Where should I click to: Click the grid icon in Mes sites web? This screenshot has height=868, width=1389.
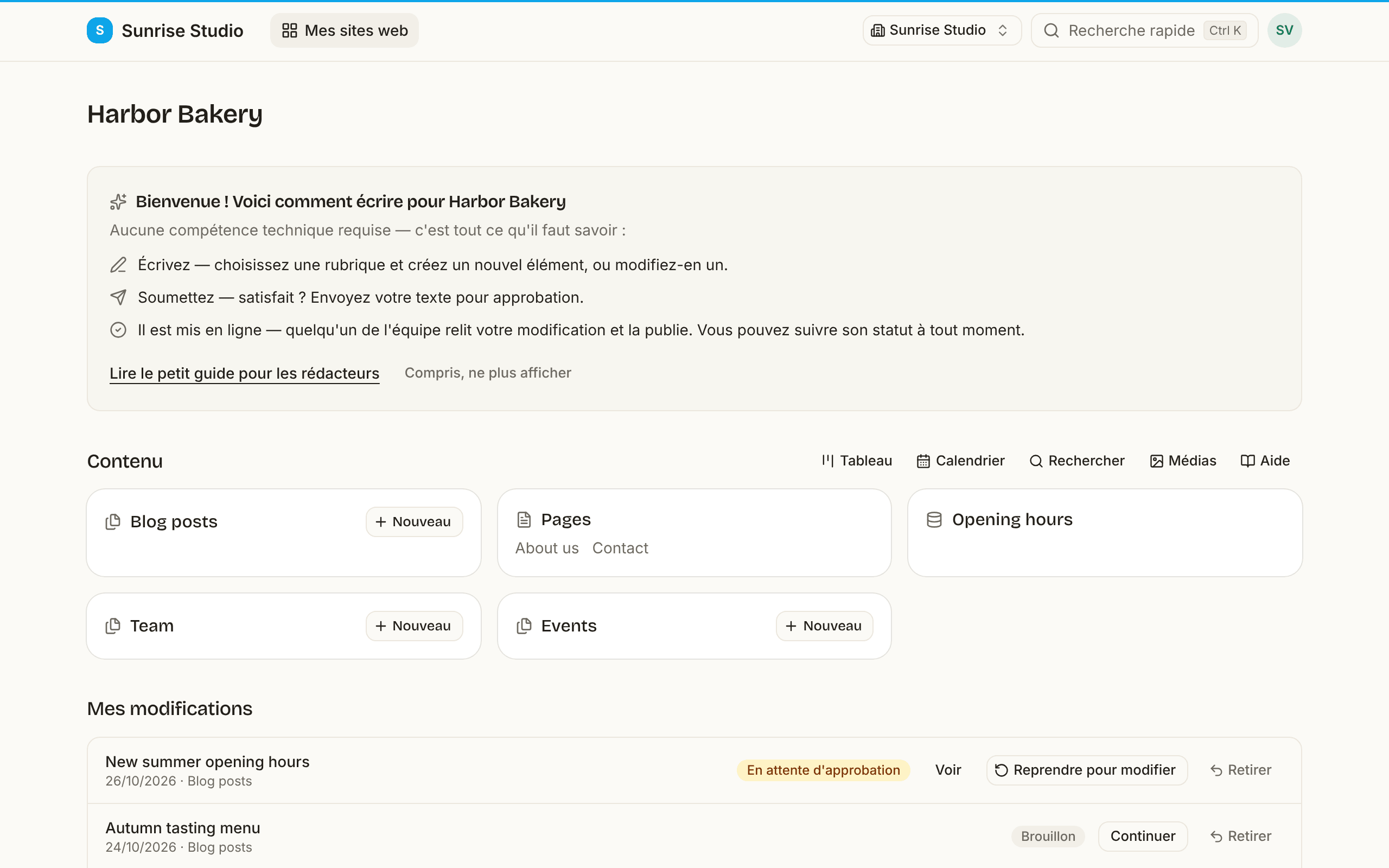click(290, 30)
